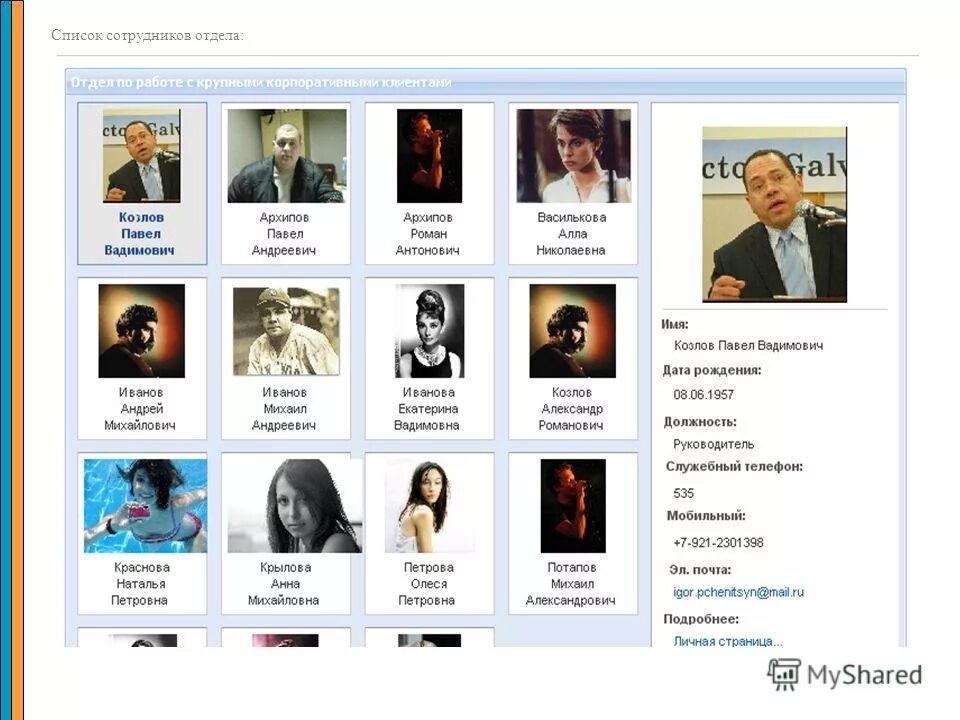
Task: Click the Потапов Михаил Александрович photo
Action: [x=573, y=506]
